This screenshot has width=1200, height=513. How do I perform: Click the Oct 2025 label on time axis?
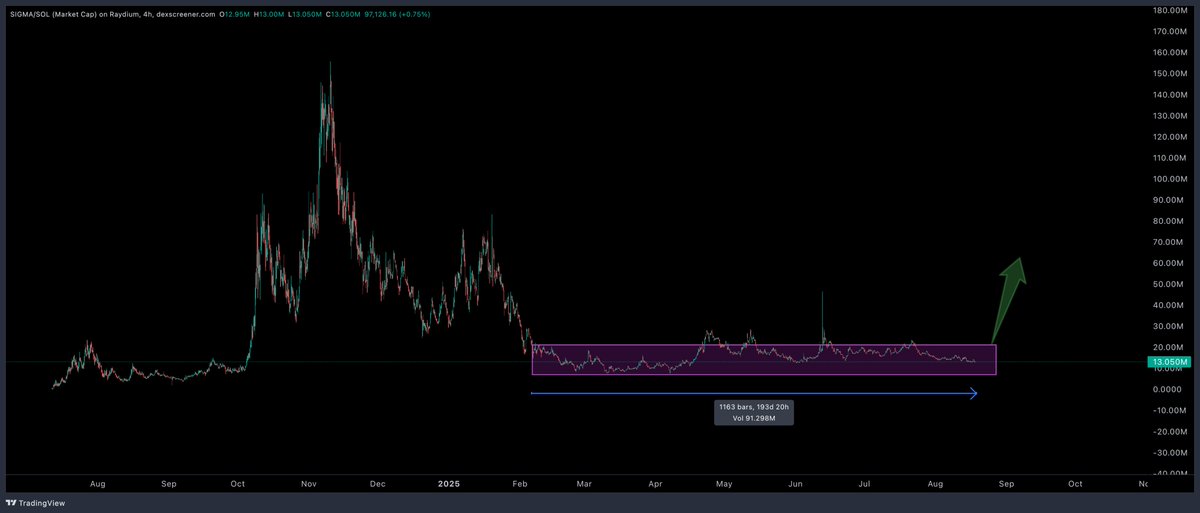(x=1075, y=483)
